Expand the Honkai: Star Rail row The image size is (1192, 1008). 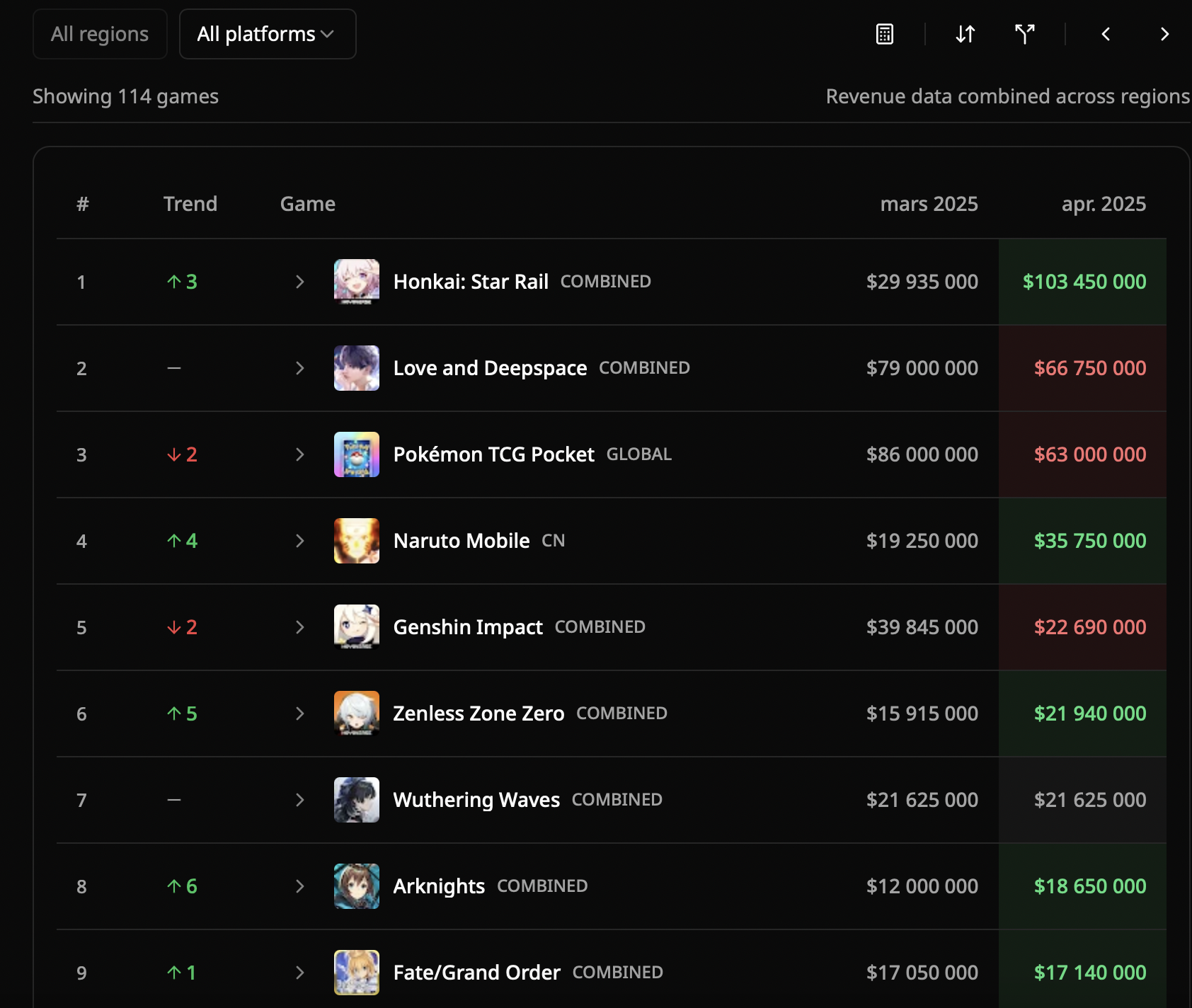click(x=299, y=282)
